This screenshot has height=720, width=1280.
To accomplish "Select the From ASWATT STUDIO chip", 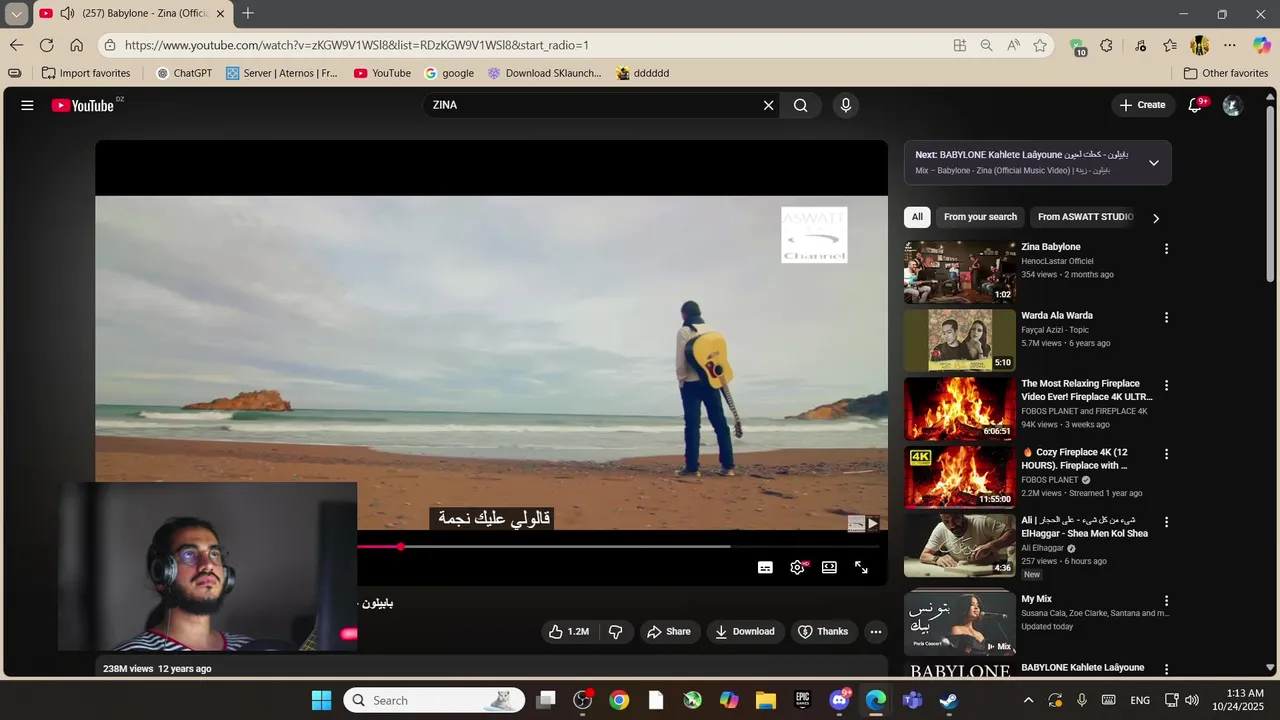I will pyautogui.click(x=1085, y=217).
